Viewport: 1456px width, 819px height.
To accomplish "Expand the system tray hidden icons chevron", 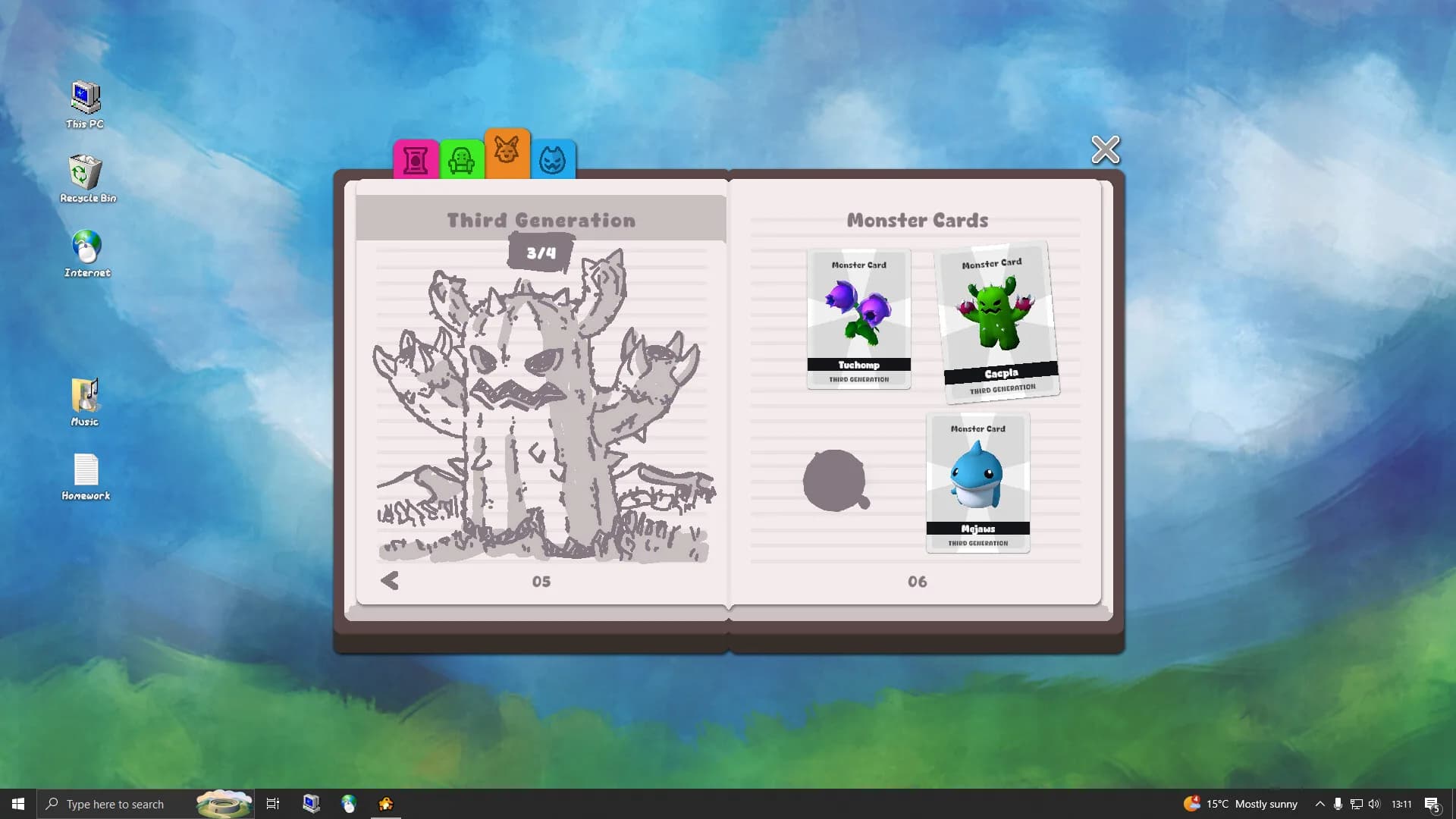I will (1319, 804).
